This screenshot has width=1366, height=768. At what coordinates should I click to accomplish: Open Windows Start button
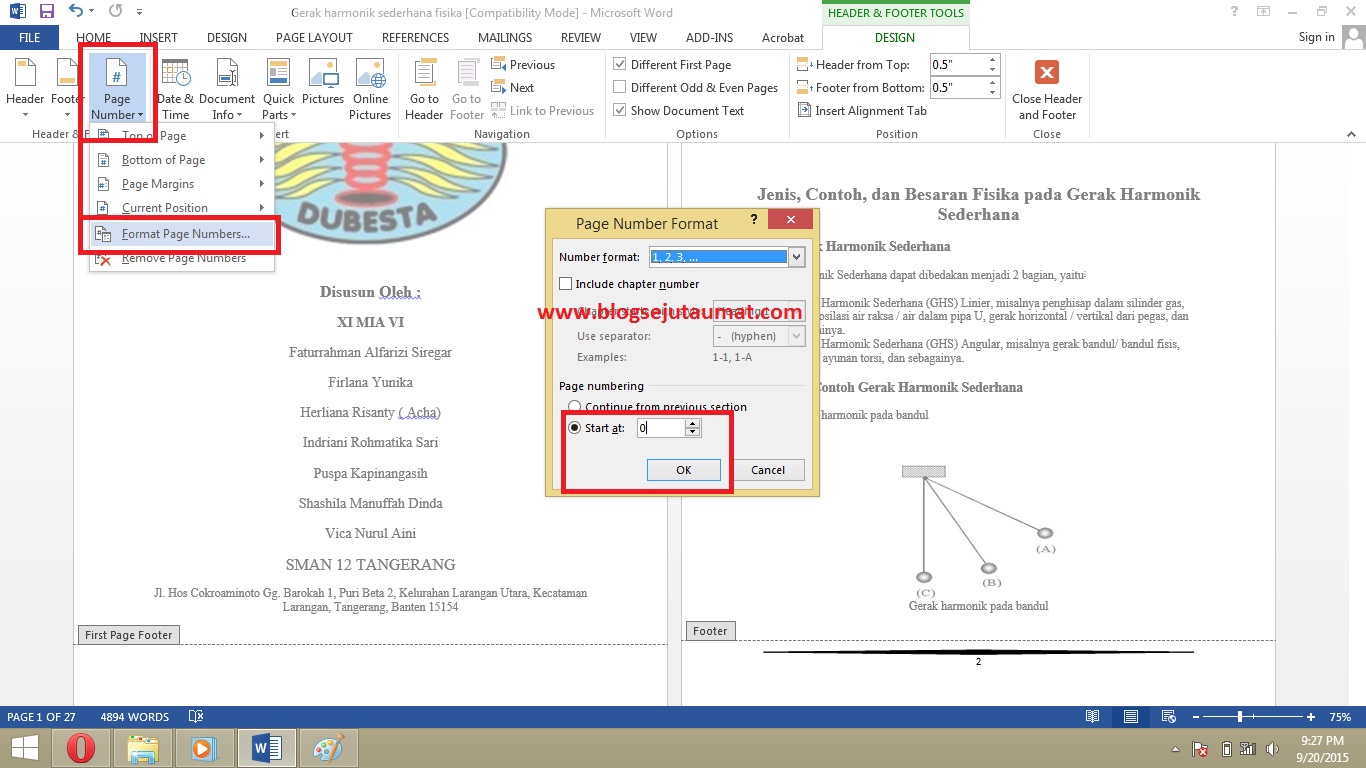click(24, 747)
